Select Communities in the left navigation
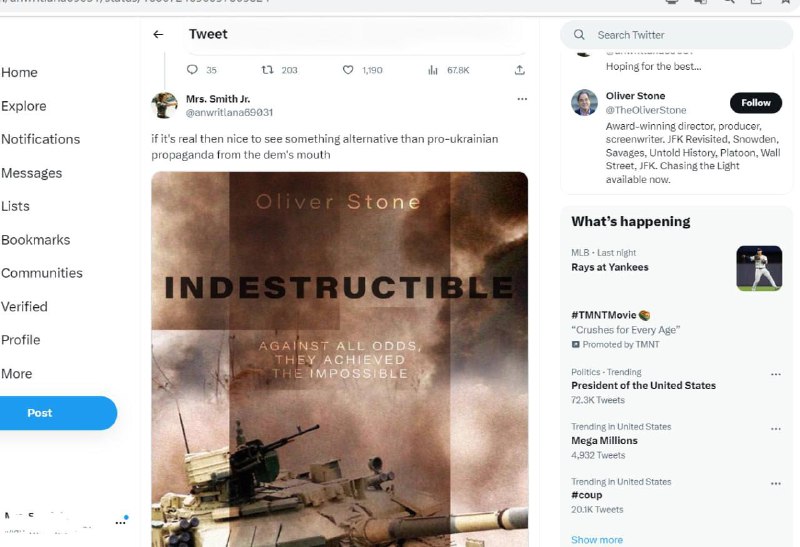This screenshot has width=800, height=547. (41, 273)
